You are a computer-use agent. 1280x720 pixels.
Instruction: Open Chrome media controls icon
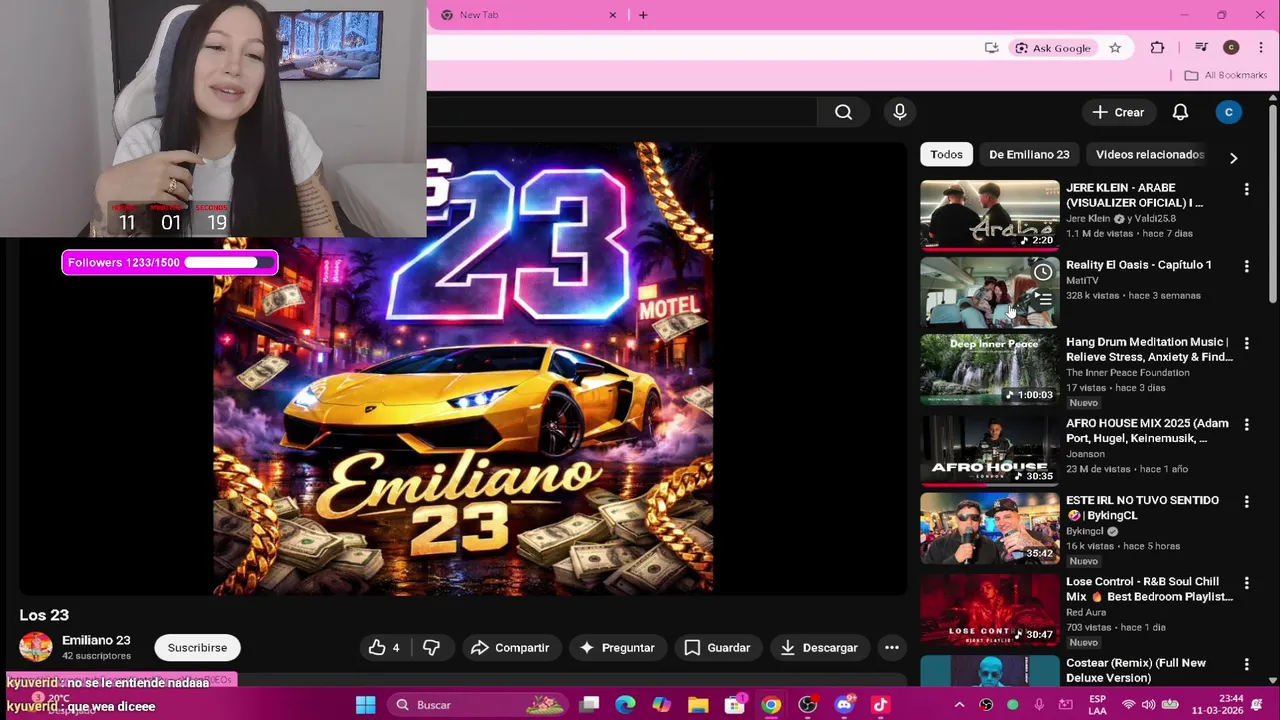pos(1201,48)
